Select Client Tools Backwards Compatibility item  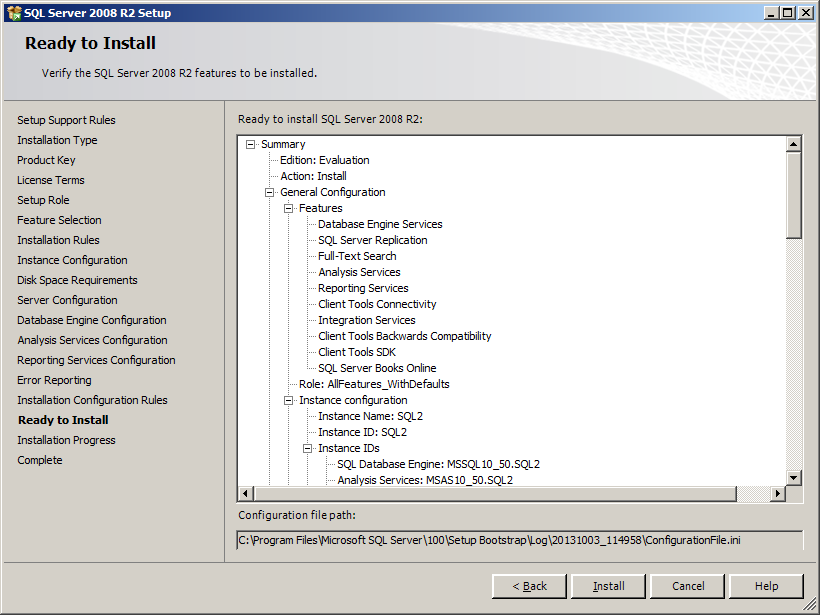[405, 336]
